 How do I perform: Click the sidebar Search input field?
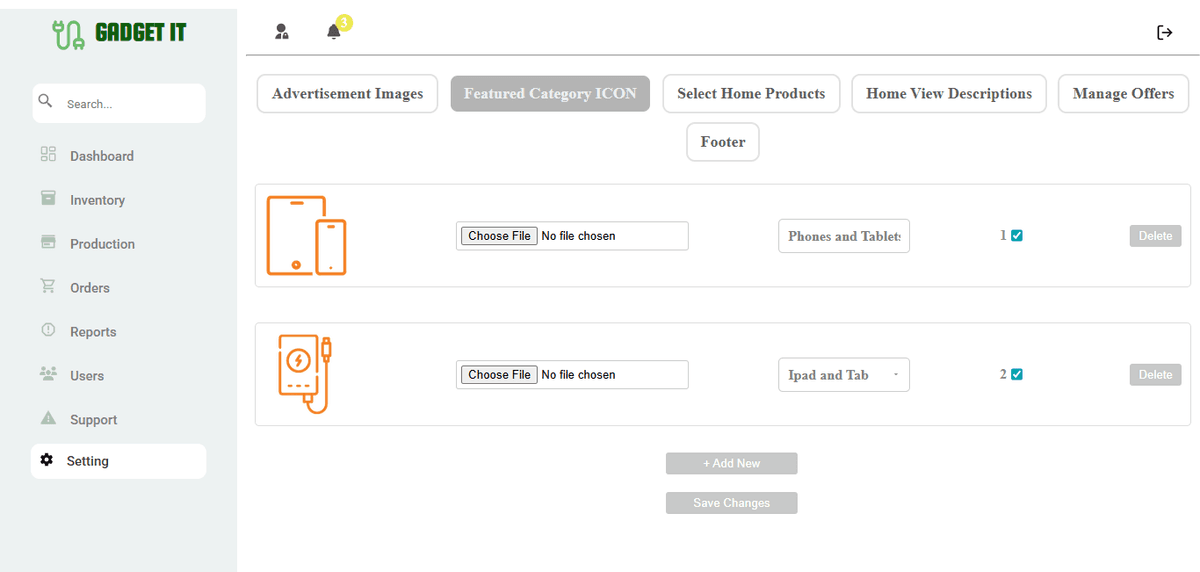(130, 104)
